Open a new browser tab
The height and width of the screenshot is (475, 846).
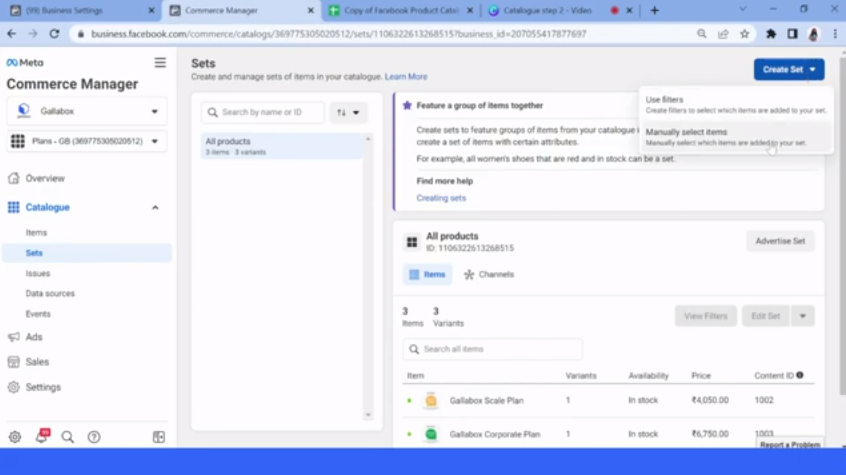point(654,10)
